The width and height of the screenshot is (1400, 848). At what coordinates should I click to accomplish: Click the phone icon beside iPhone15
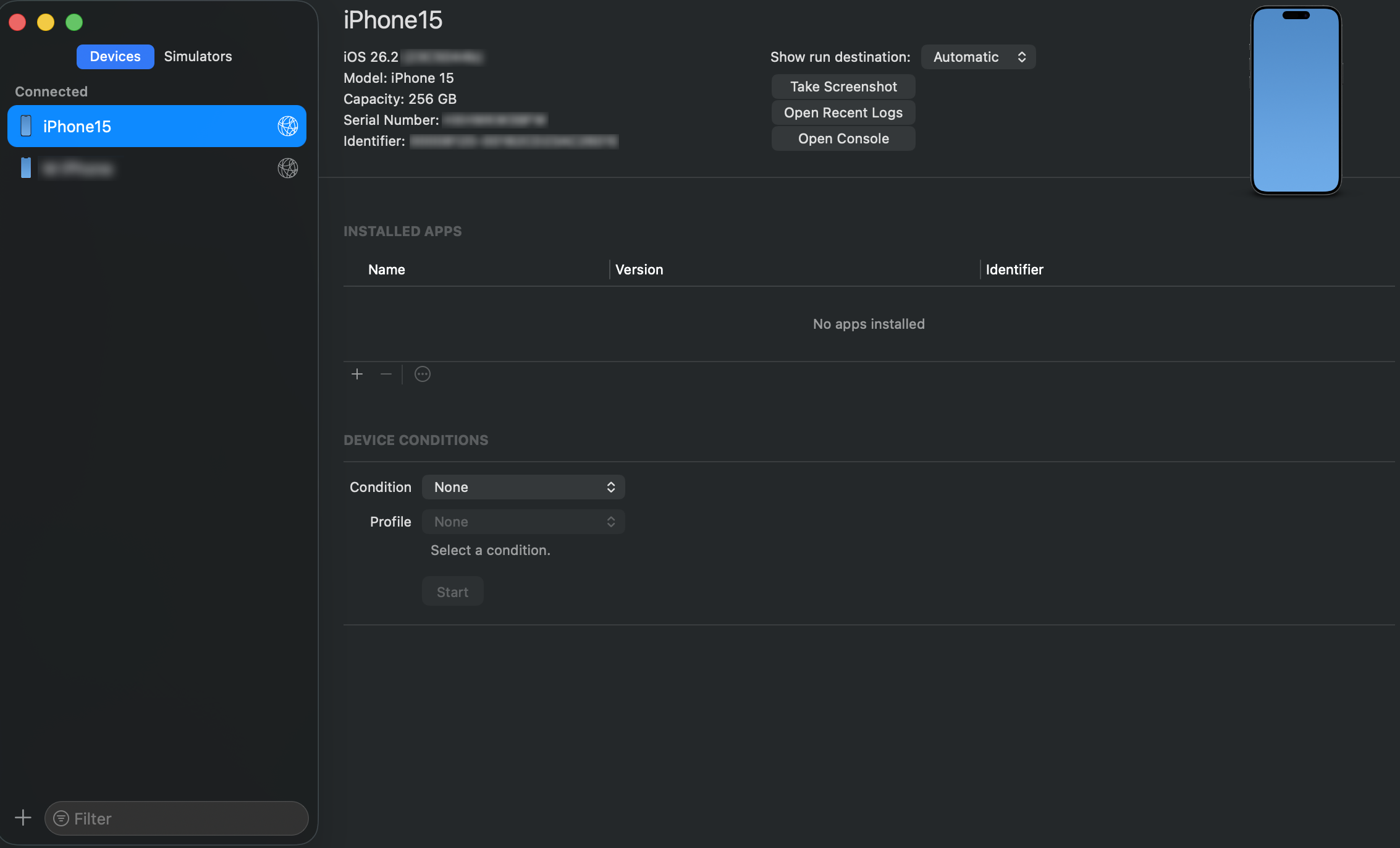pyautogui.click(x=25, y=126)
